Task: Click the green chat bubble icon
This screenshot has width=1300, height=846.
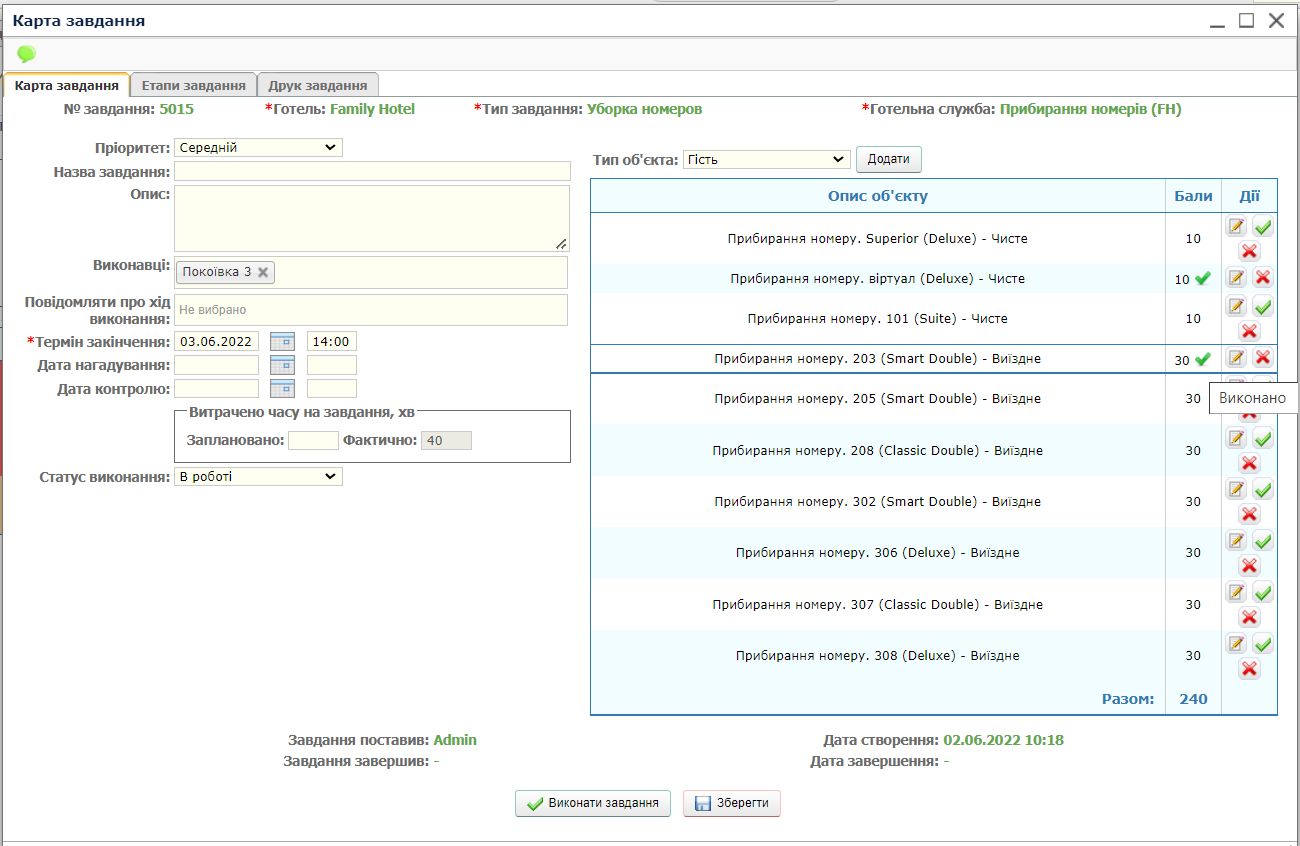Action: coord(26,54)
